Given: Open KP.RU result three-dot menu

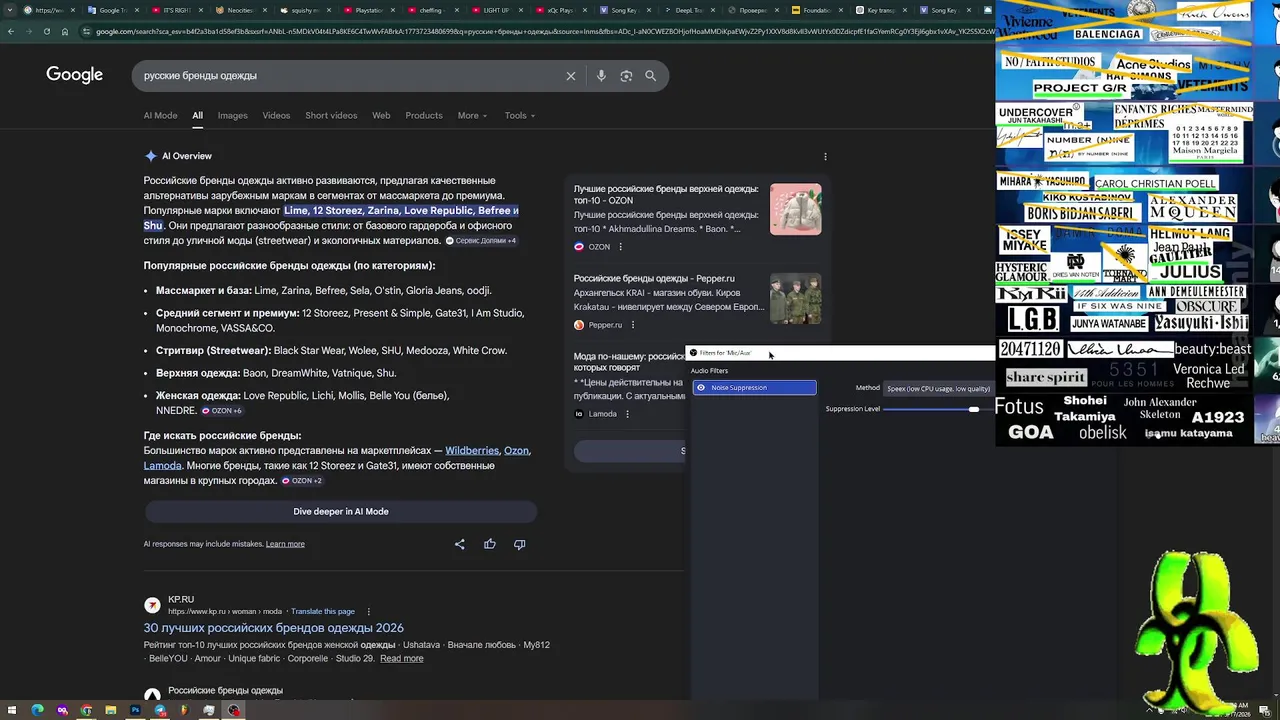Looking at the screenshot, I should point(368,611).
